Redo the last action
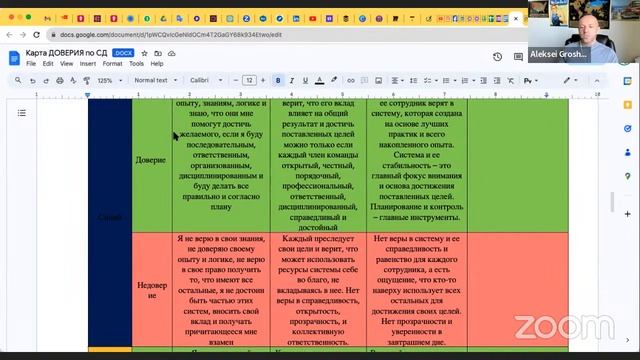This screenshot has height=360, width=640. pos(46,81)
